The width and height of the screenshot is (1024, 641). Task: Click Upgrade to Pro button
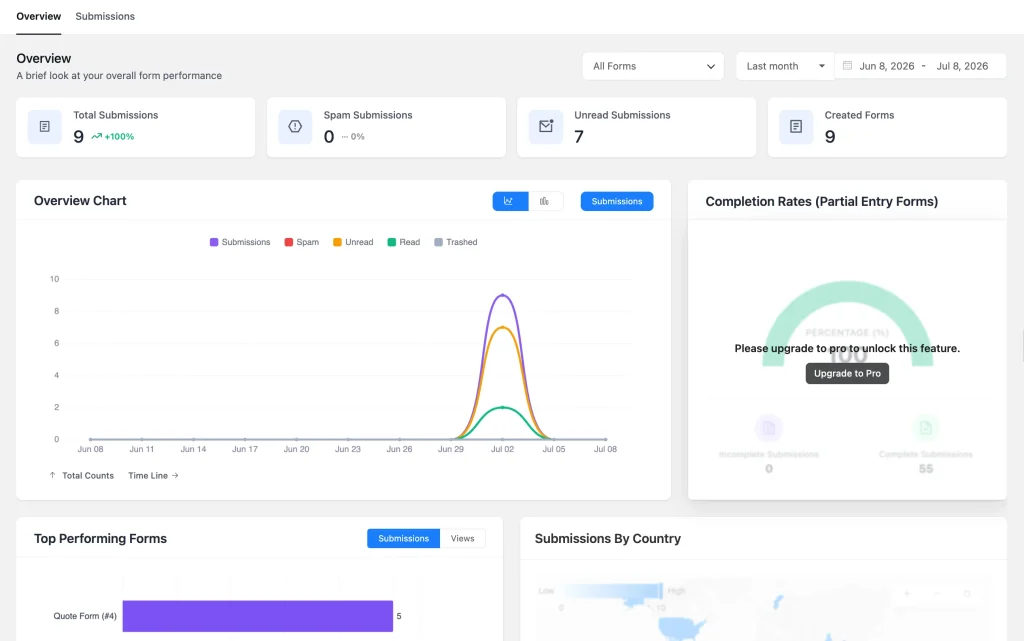coord(847,373)
